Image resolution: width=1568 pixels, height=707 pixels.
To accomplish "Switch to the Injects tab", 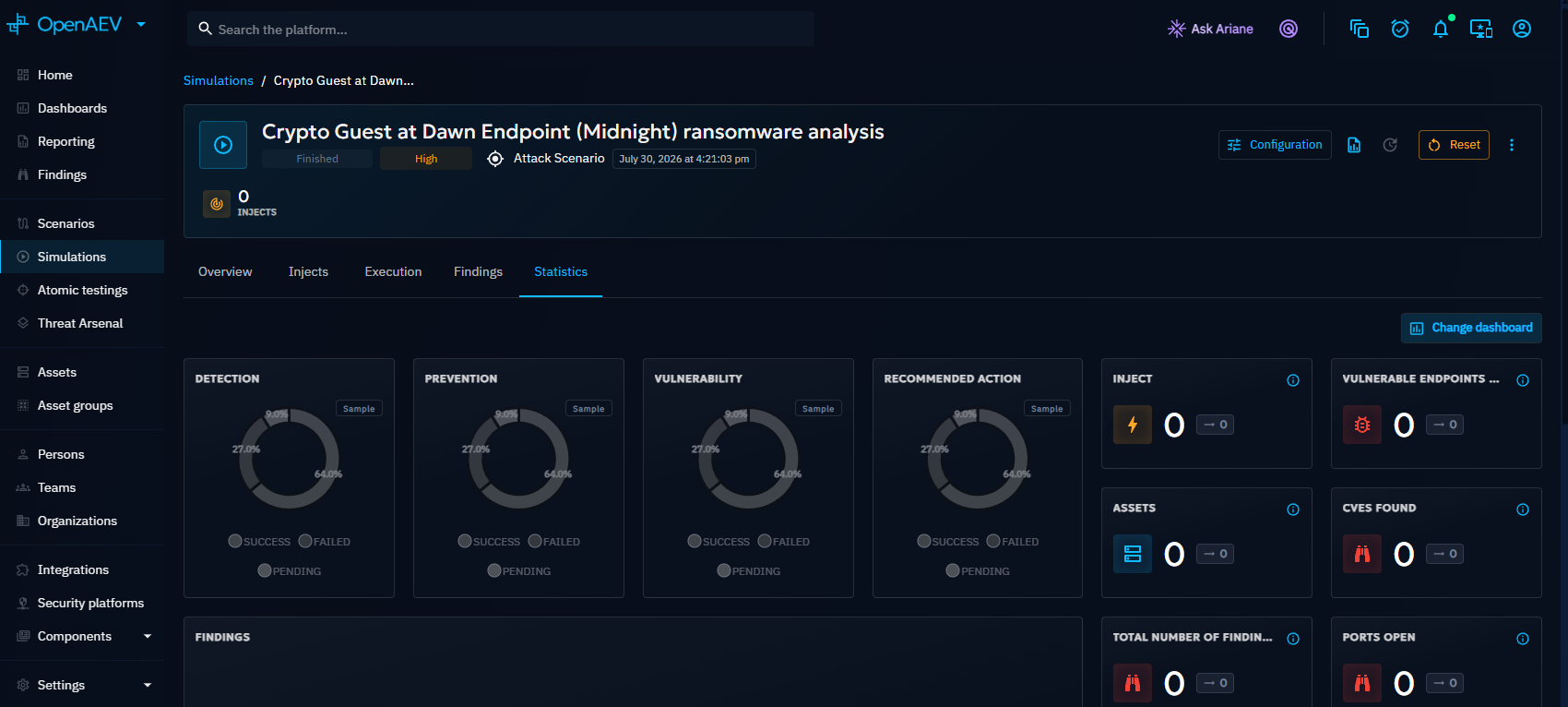I will coord(308,272).
